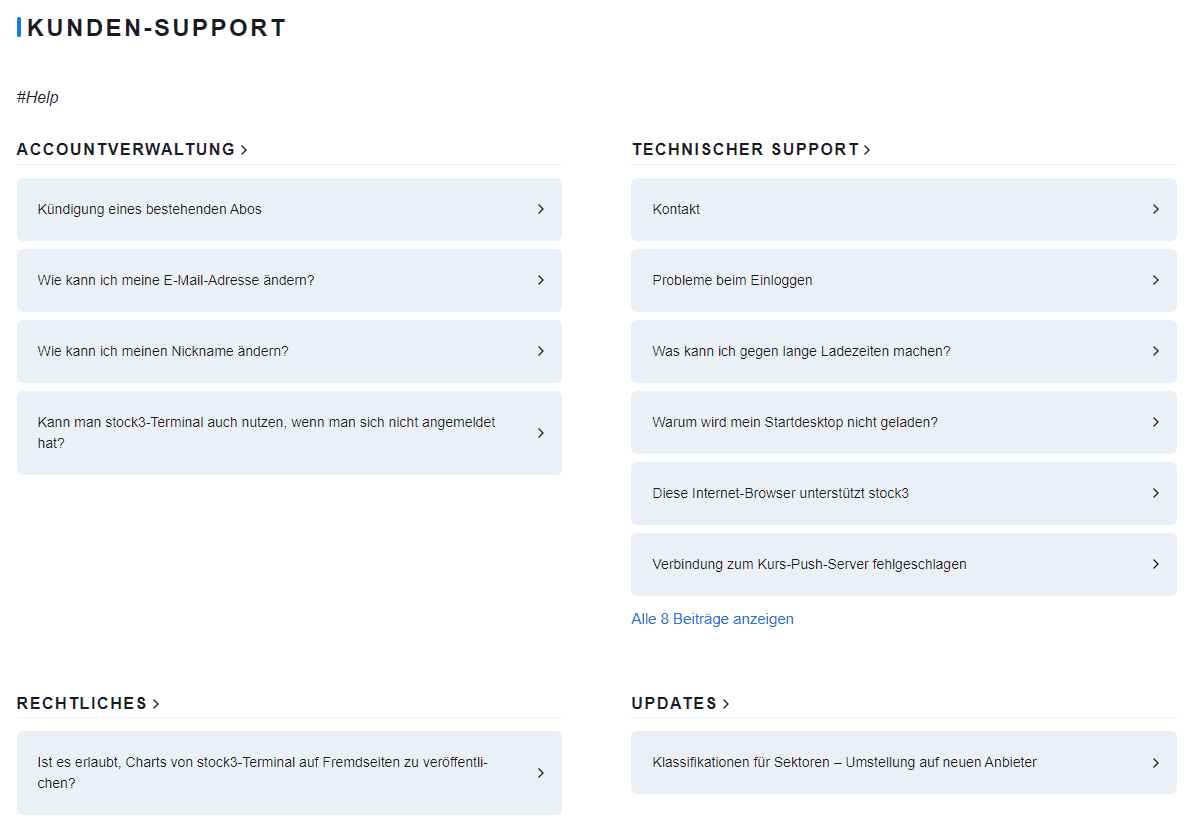The image size is (1199, 817).
Task: Open the Accountverwaltung category heading
Action: click(x=126, y=150)
